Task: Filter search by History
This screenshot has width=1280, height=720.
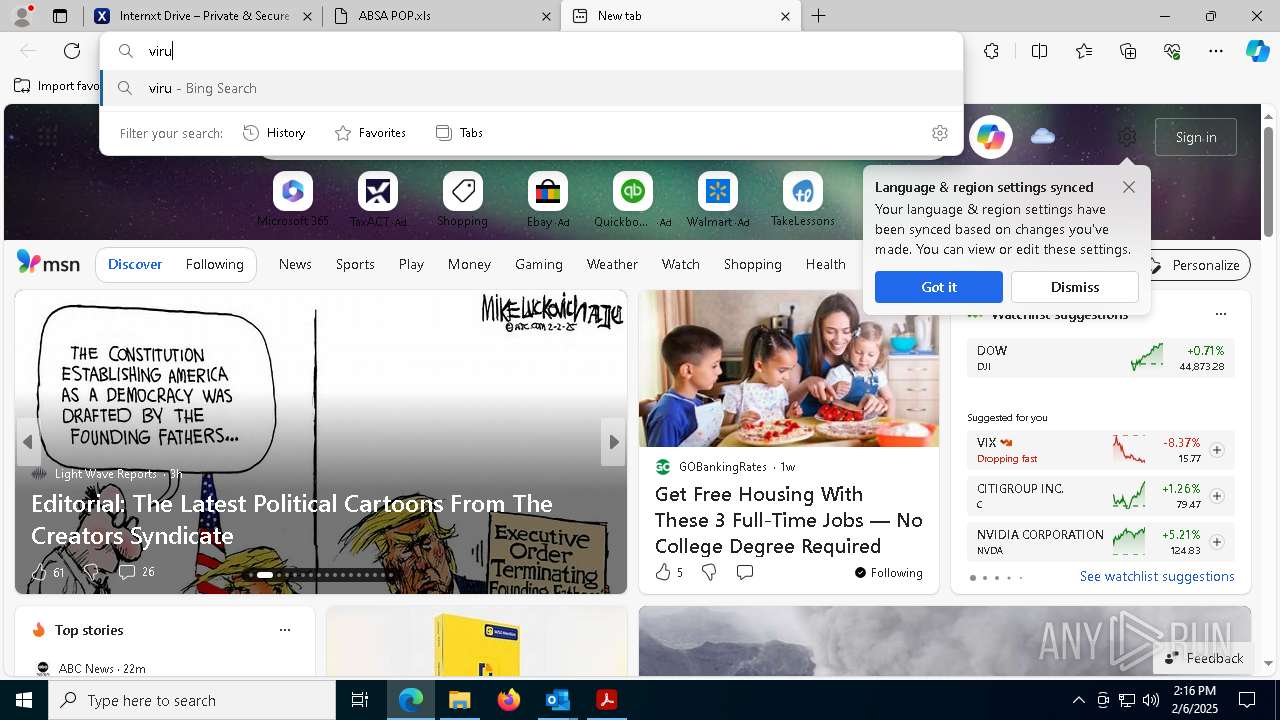Action: 274,133
